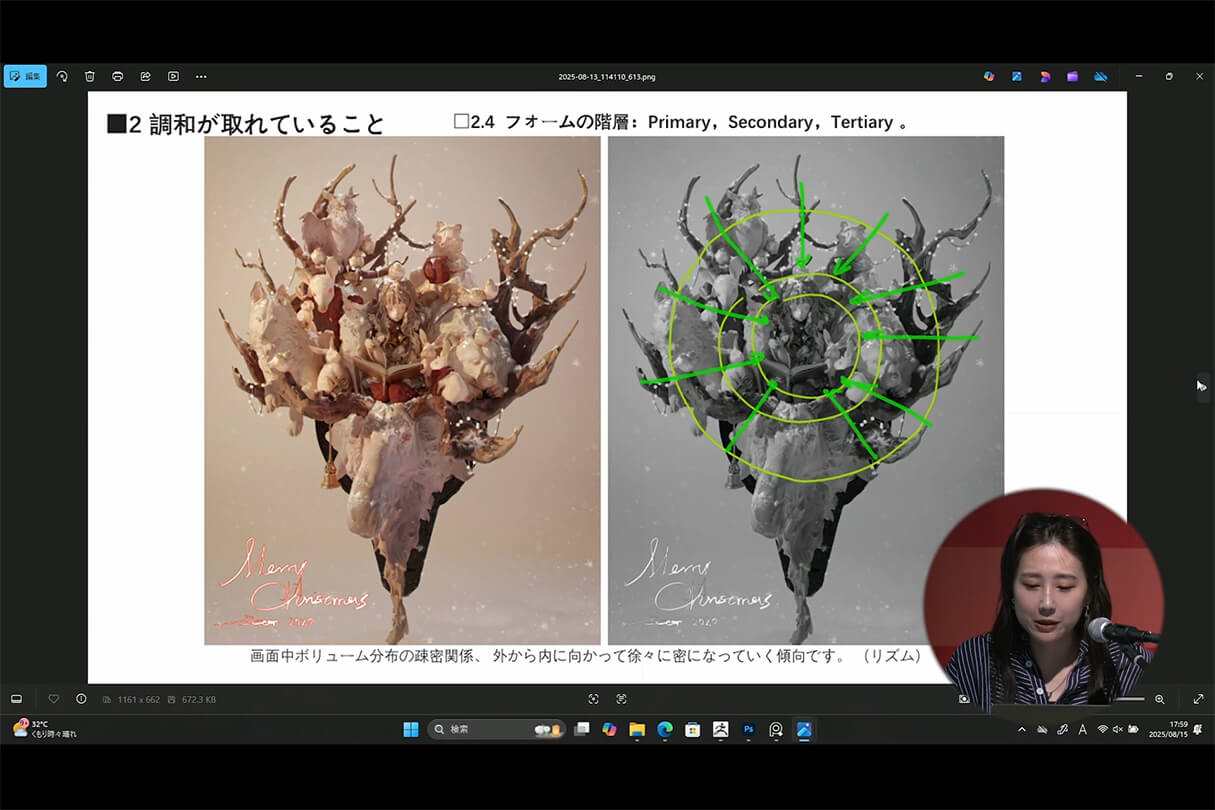The image size is (1215, 810).
Task: Toggle actual size view of the image
Action: tap(622, 699)
